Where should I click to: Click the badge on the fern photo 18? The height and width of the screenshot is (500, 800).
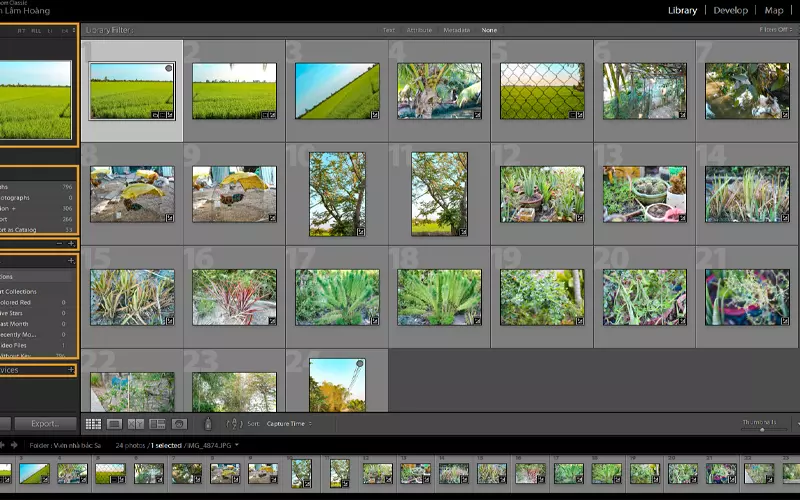pyautogui.click(x=477, y=321)
